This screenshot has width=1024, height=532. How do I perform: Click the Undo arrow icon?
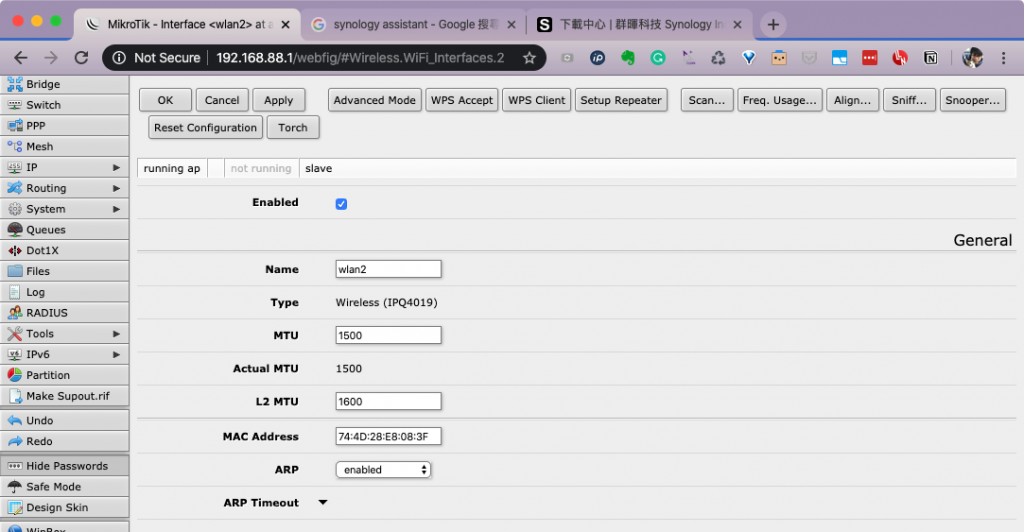point(14,420)
